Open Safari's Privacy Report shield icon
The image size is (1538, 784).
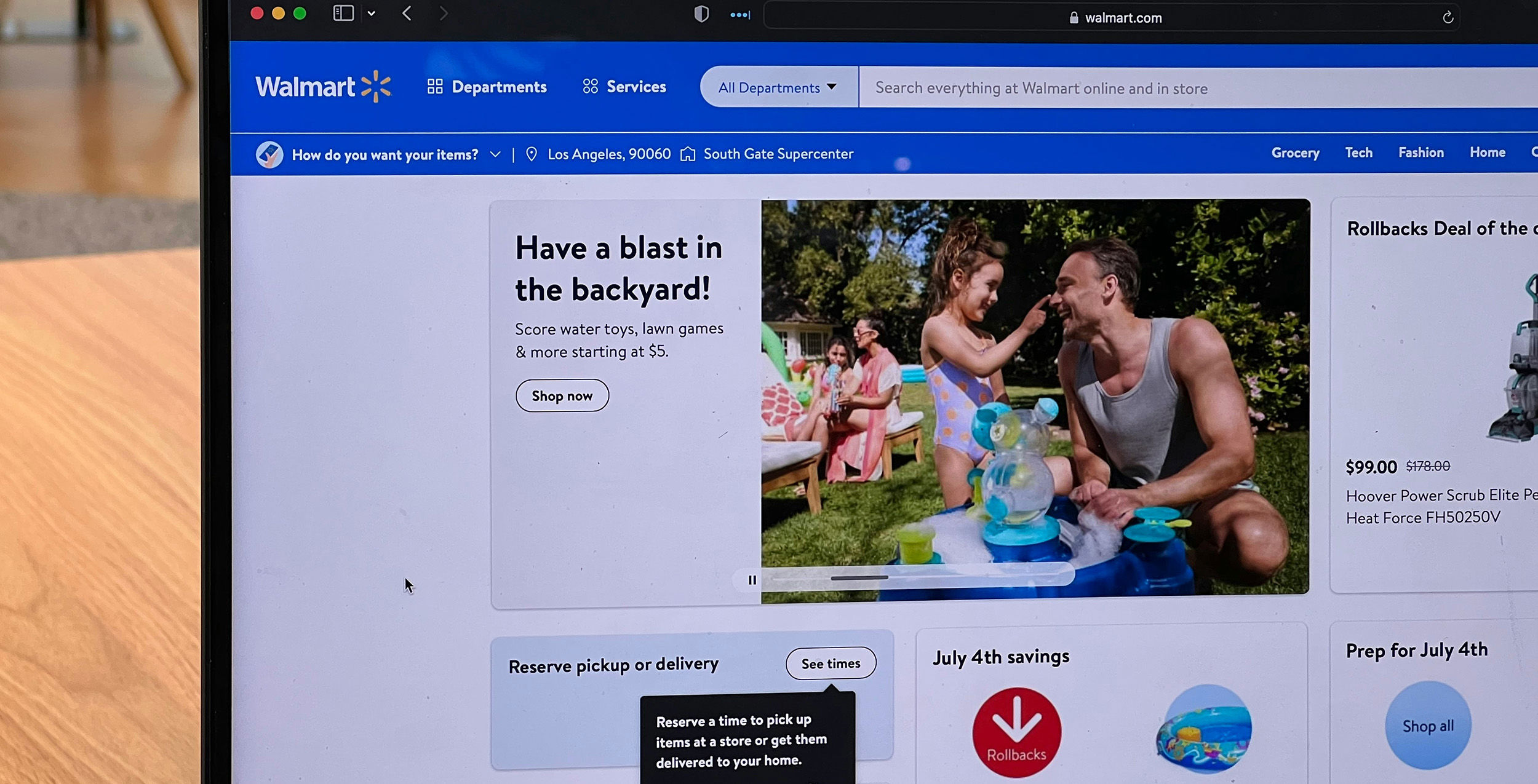pos(700,15)
